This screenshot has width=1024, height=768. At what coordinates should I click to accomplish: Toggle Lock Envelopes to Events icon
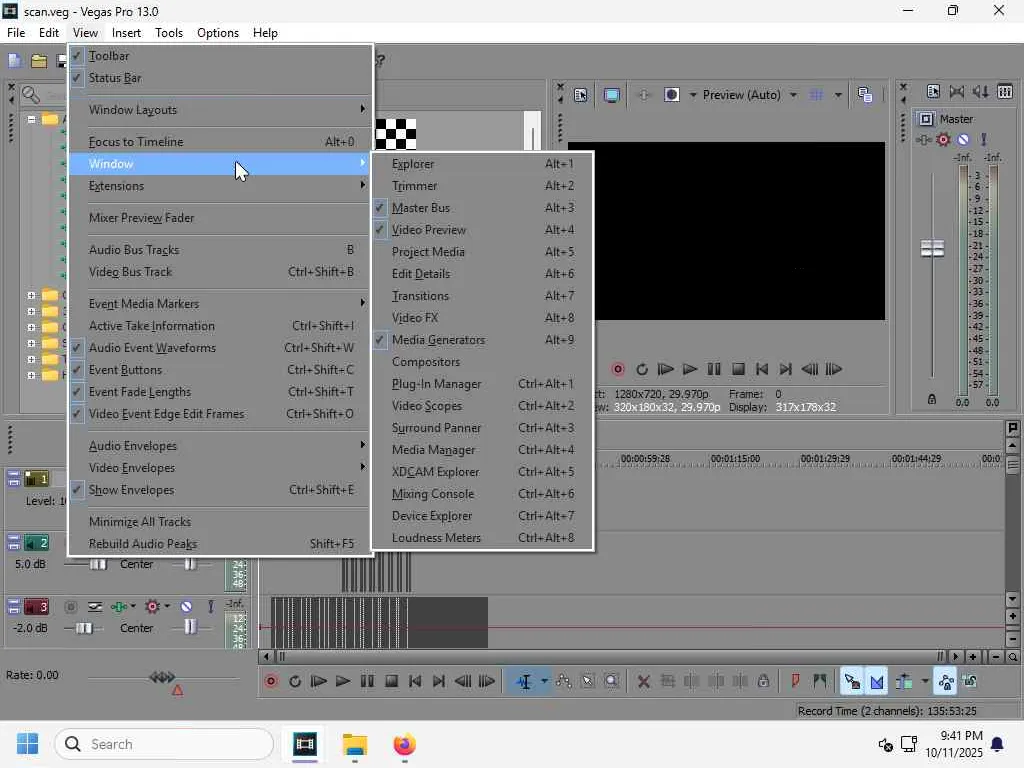click(x=946, y=682)
